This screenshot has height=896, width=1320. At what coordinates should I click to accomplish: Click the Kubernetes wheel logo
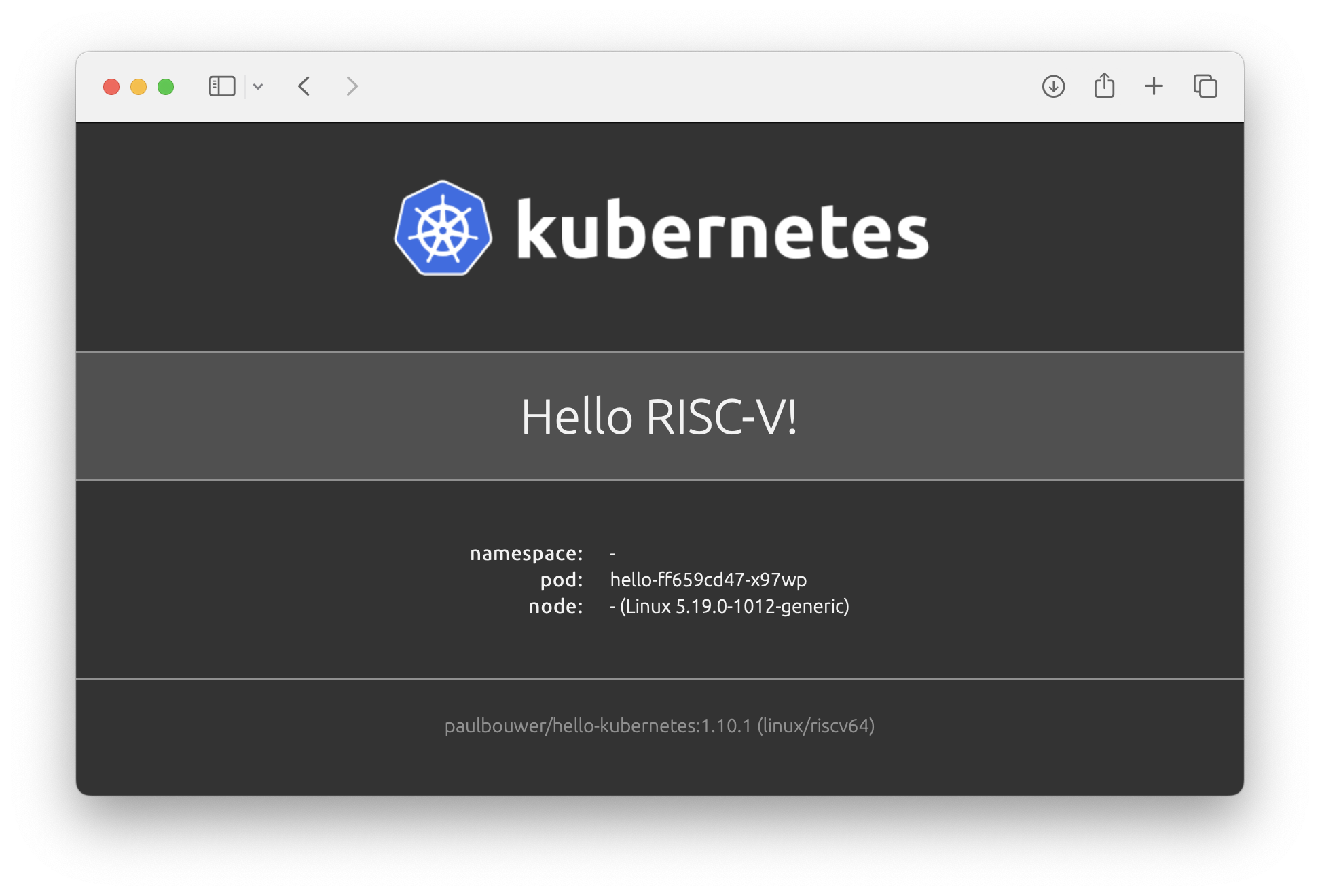(443, 228)
